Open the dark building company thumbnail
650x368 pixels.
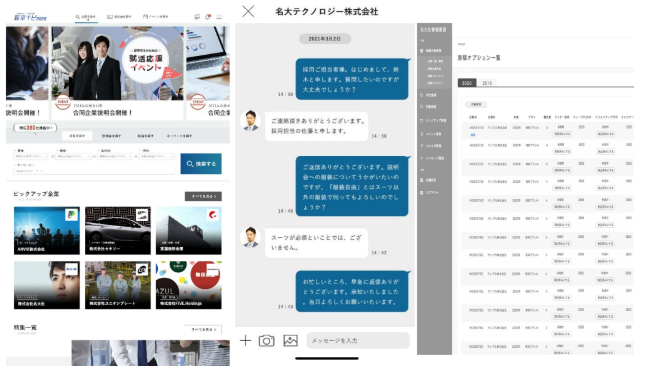pos(189,230)
